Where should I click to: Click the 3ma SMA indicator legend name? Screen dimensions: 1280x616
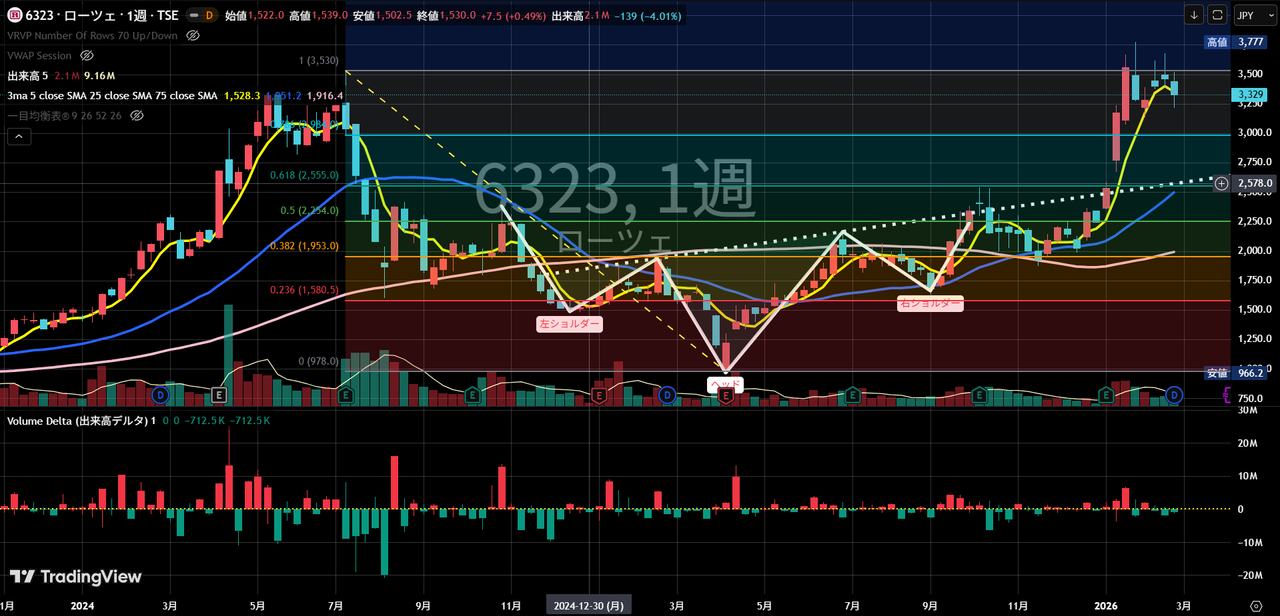point(112,96)
